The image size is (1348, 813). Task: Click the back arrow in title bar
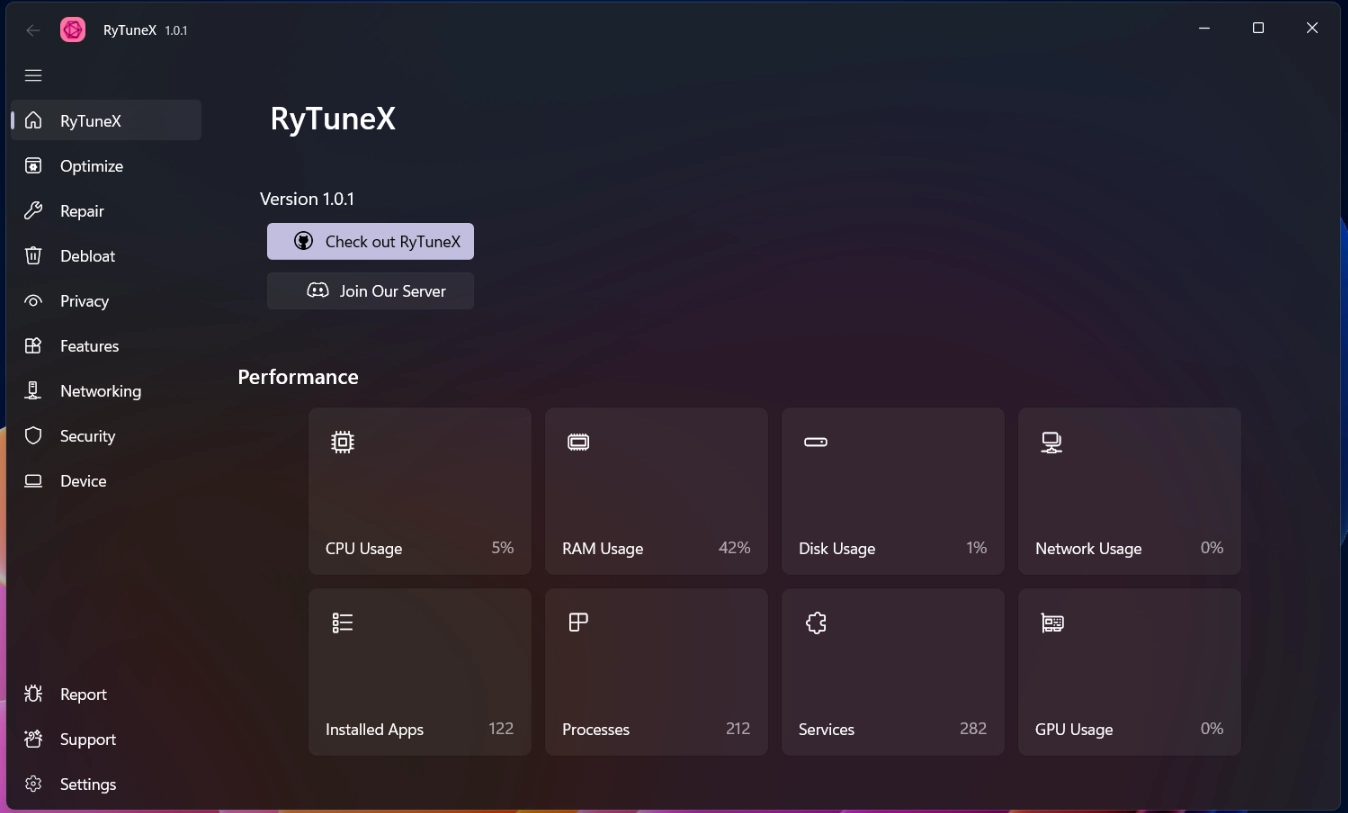point(33,30)
